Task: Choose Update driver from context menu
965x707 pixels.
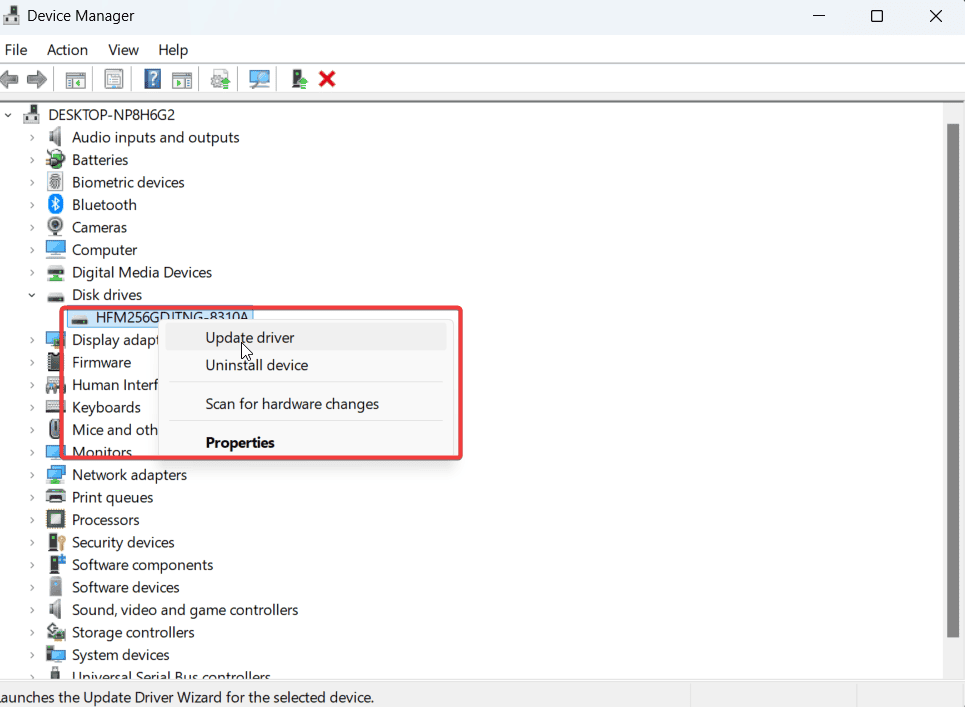Action: tap(306, 338)
